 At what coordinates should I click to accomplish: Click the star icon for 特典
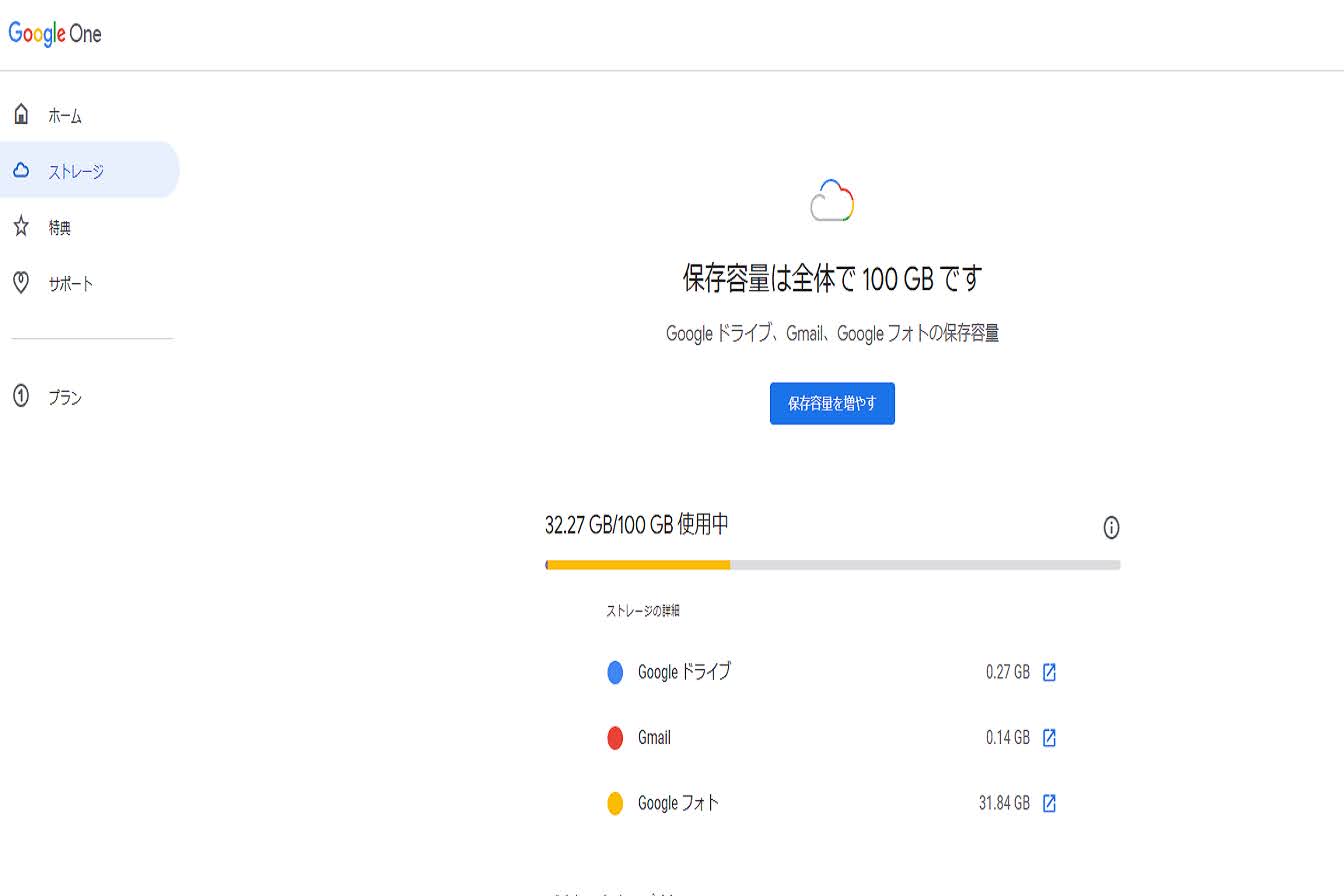pyautogui.click(x=21, y=227)
